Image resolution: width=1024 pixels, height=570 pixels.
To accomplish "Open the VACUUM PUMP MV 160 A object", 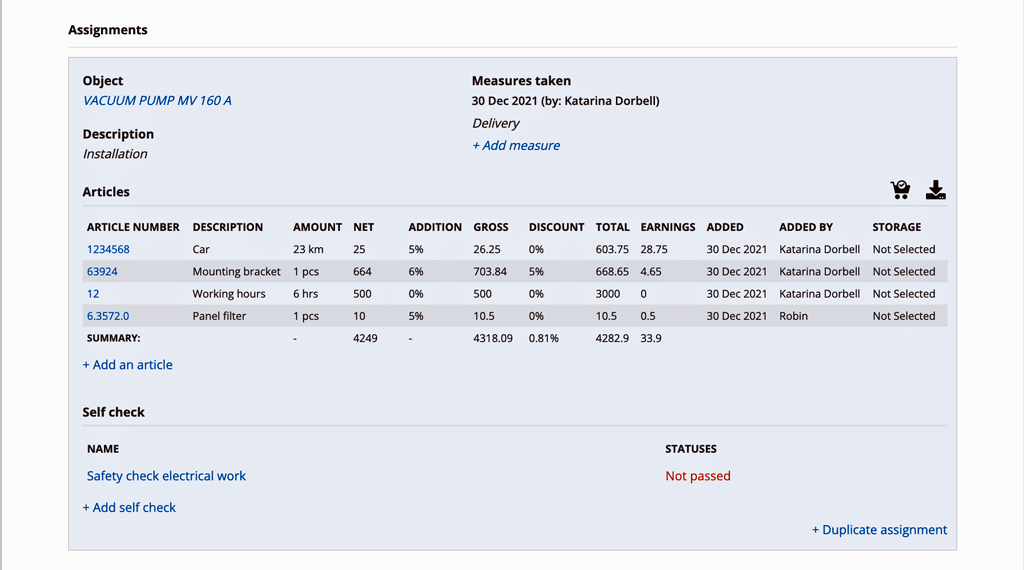I will 157,101.
